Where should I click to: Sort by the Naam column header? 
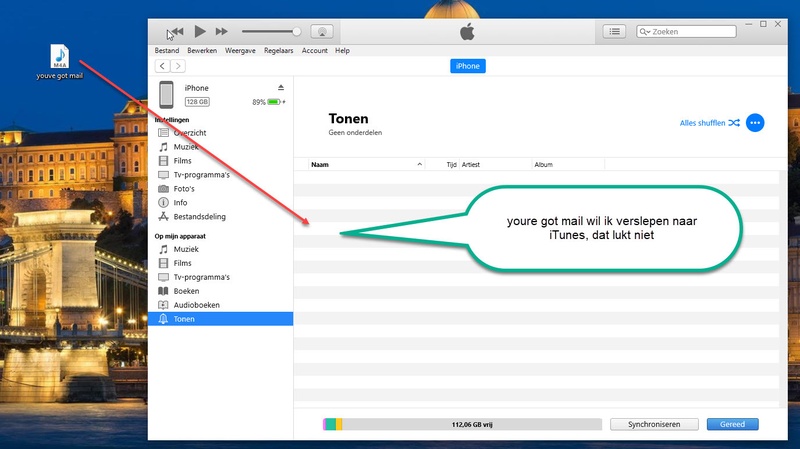pyautogui.click(x=366, y=164)
